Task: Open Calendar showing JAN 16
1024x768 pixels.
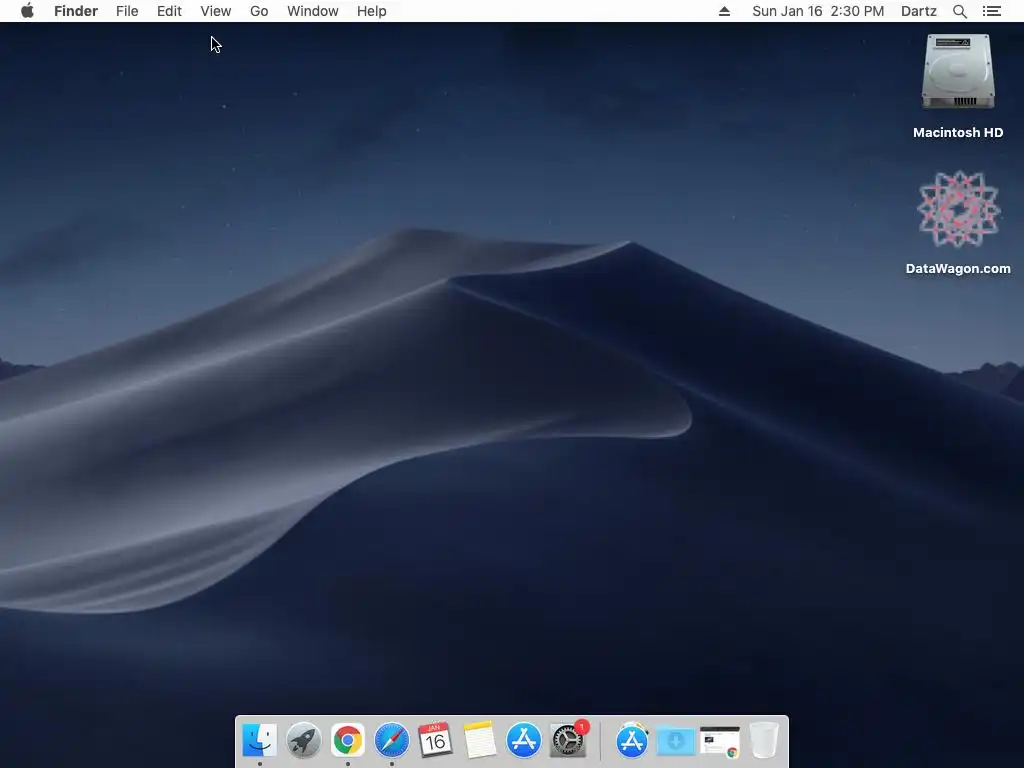Action: coord(435,741)
